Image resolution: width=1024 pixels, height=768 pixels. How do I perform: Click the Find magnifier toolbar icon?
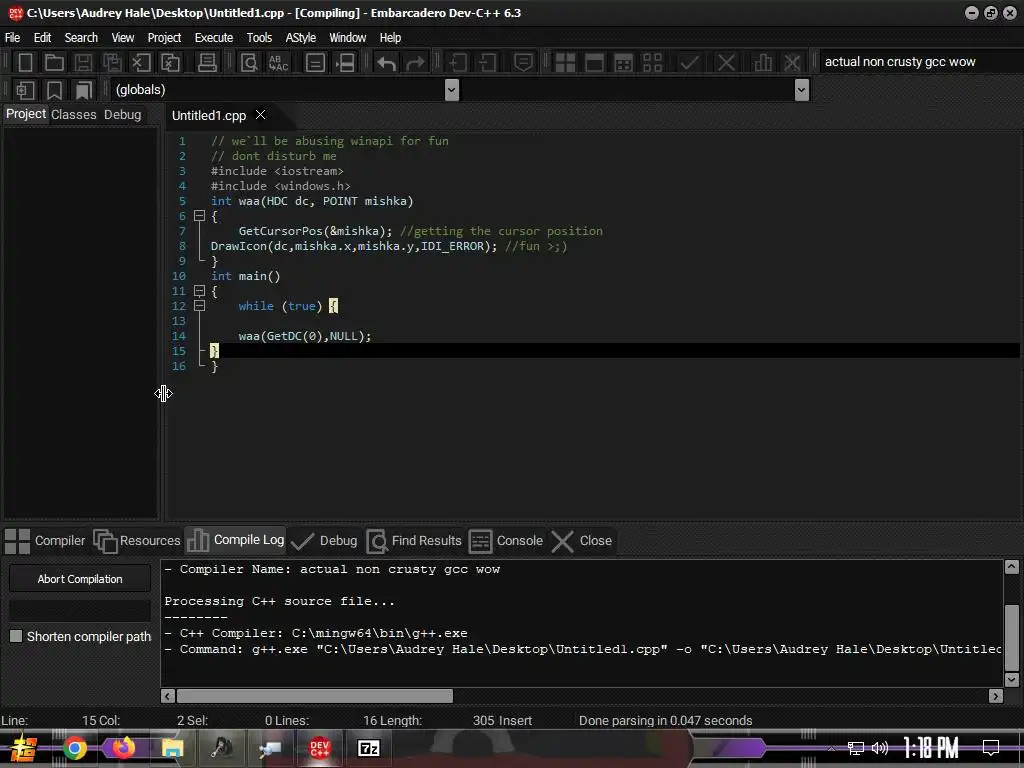(249, 63)
